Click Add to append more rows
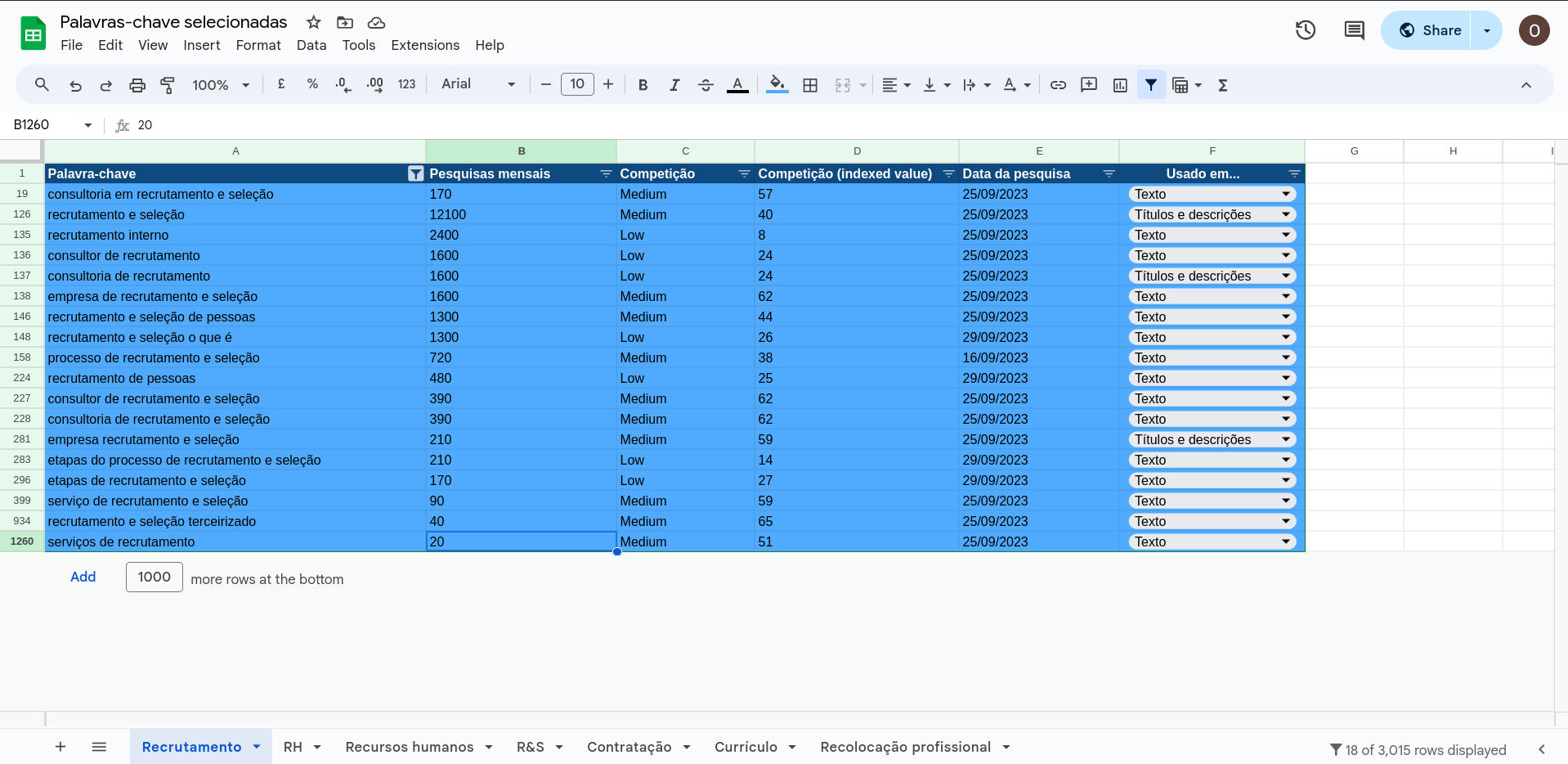Screen dimensions: 1568x764 click(x=83, y=577)
